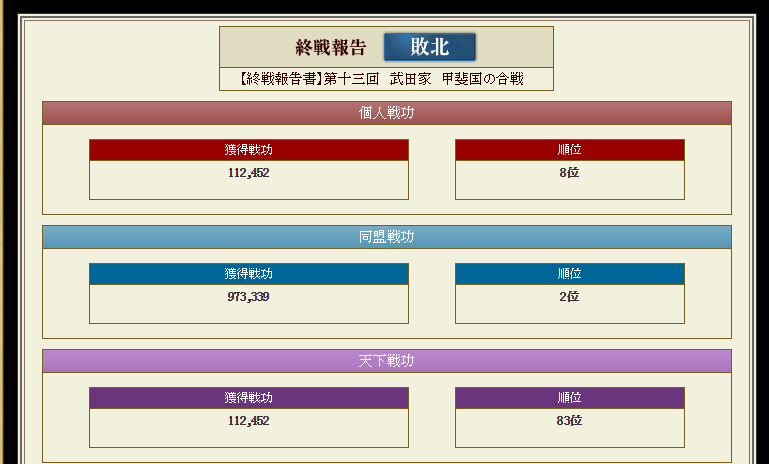The height and width of the screenshot is (464, 769).
Task: Select the 2位 alliance rank value
Action: [569, 297]
